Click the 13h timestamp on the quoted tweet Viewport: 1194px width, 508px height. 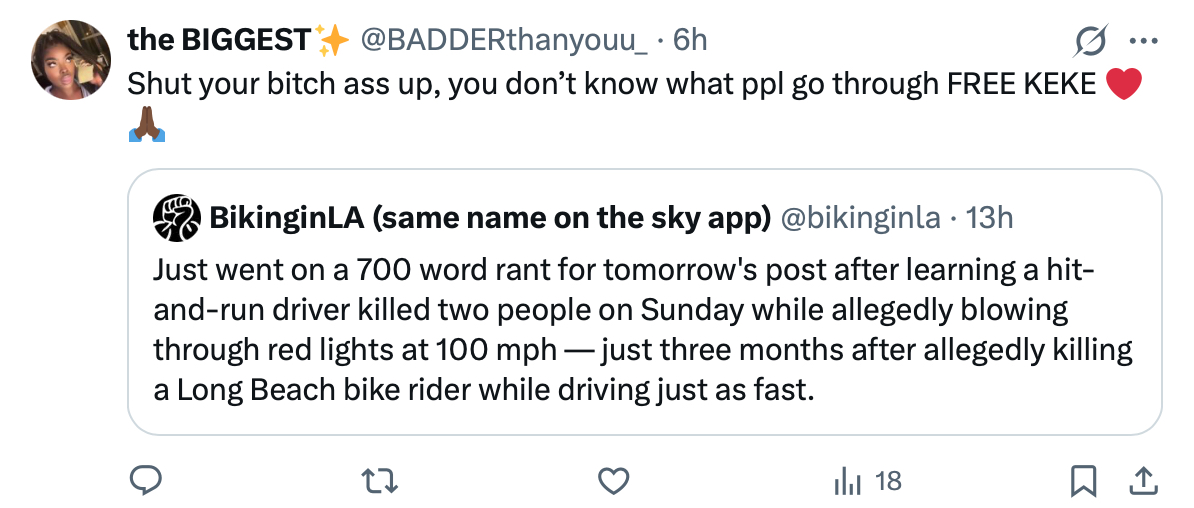pos(990,219)
